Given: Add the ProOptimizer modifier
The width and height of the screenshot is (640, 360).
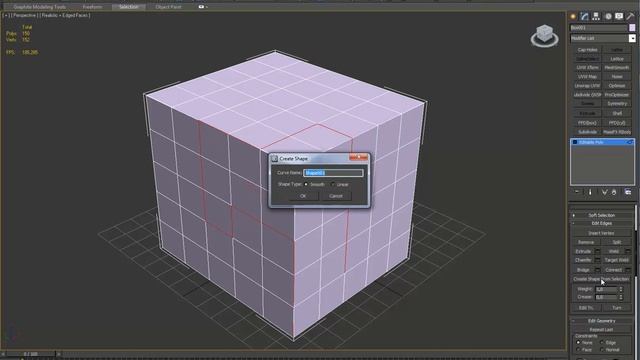Looking at the screenshot, I should tap(617, 95).
